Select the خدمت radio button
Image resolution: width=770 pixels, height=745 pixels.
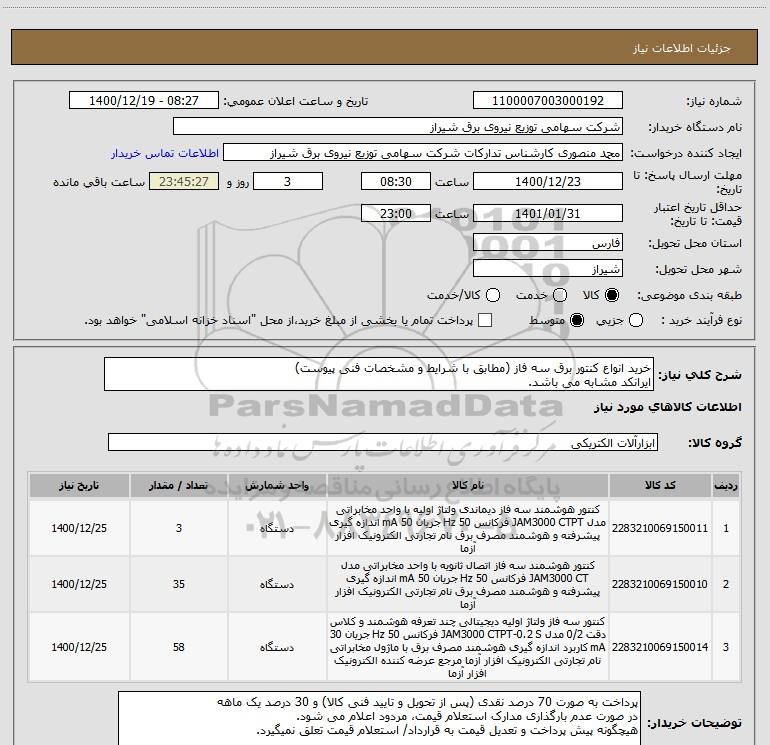[560, 295]
